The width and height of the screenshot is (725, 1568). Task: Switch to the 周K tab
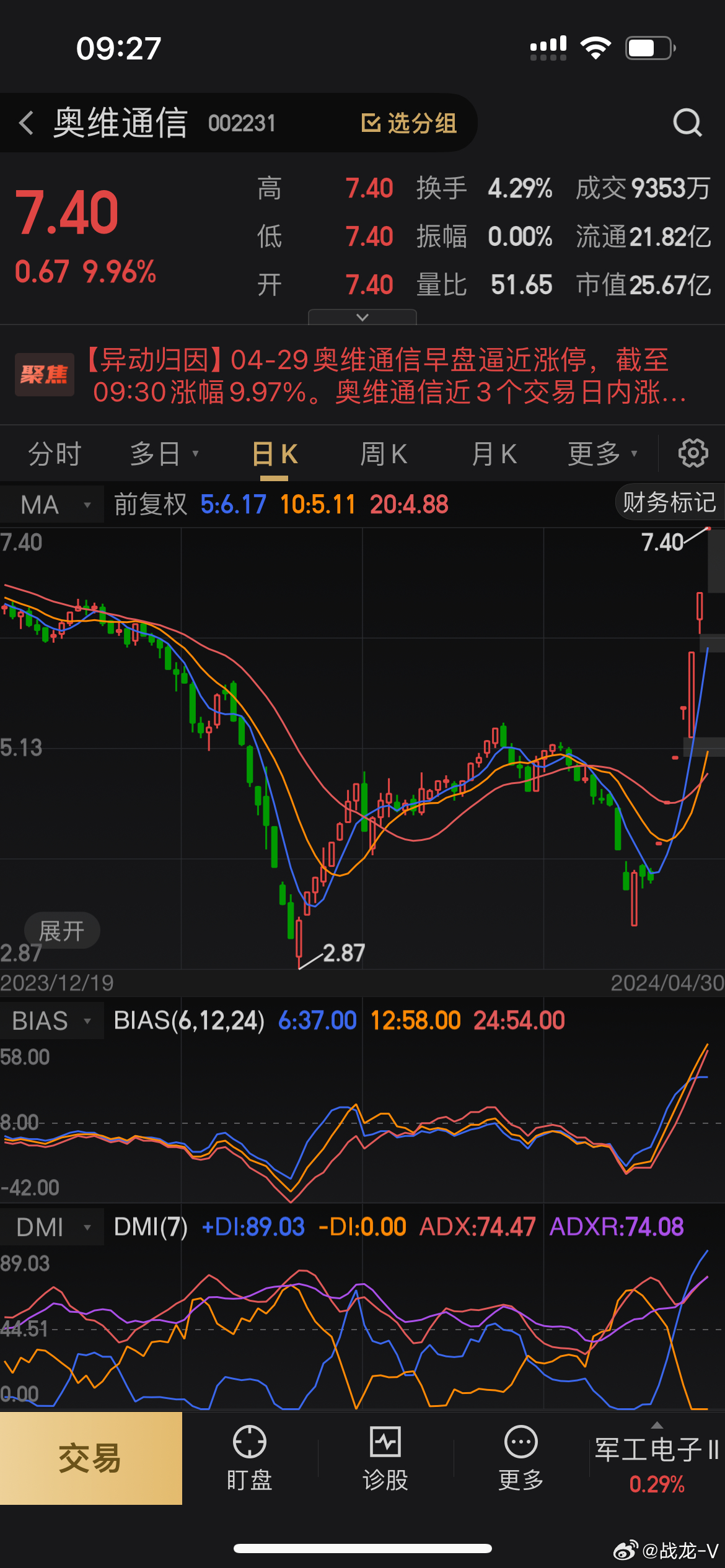[x=384, y=454]
